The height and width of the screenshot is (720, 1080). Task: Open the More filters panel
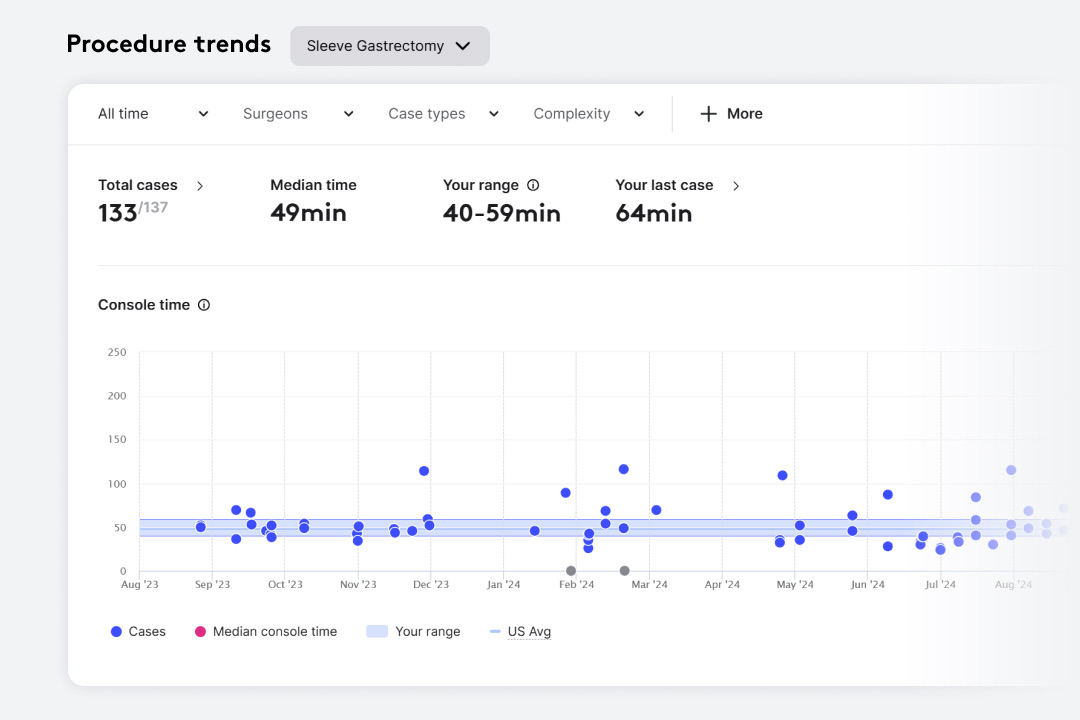tap(732, 113)
